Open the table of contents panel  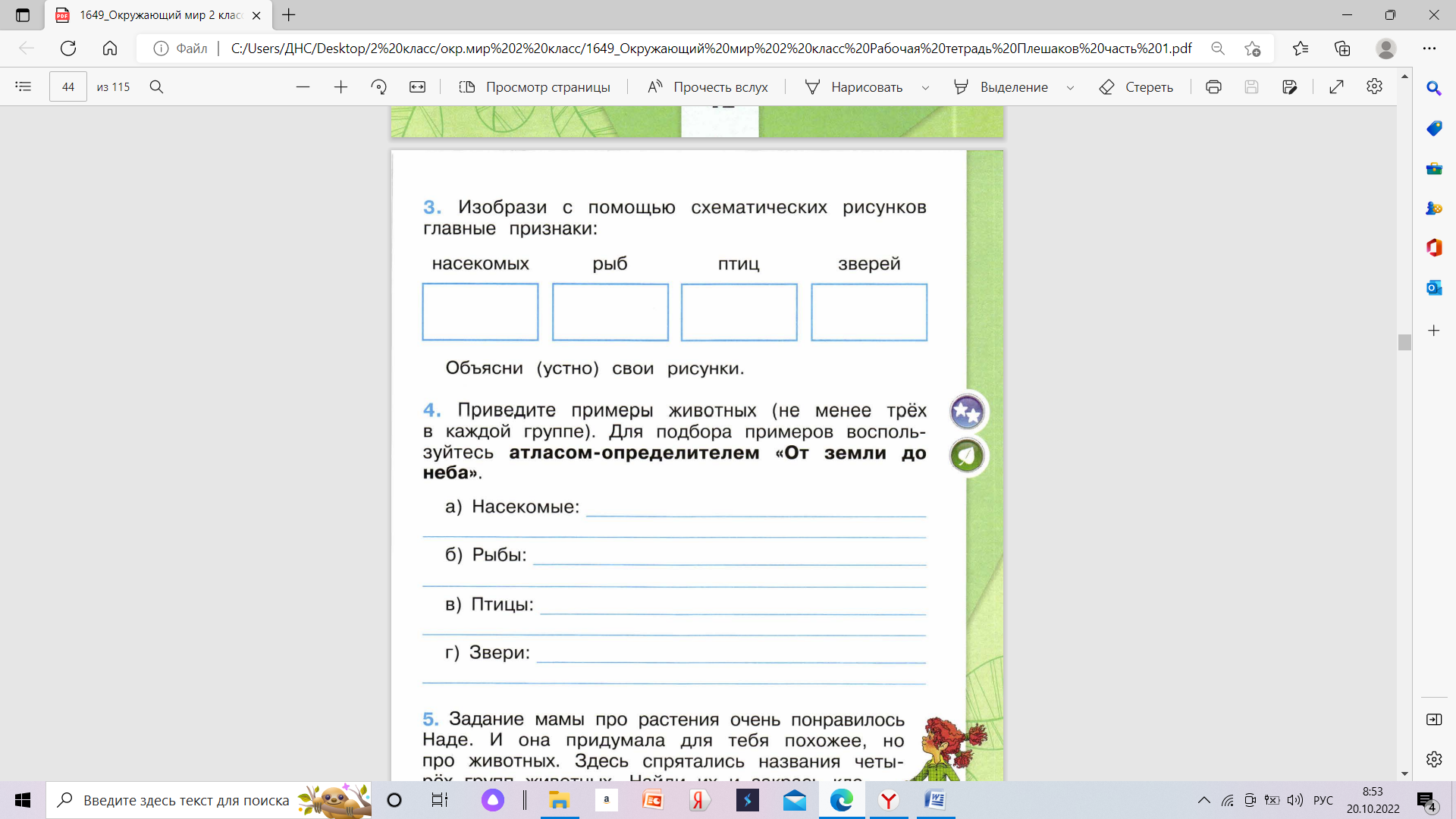click(x=24, y=87)
